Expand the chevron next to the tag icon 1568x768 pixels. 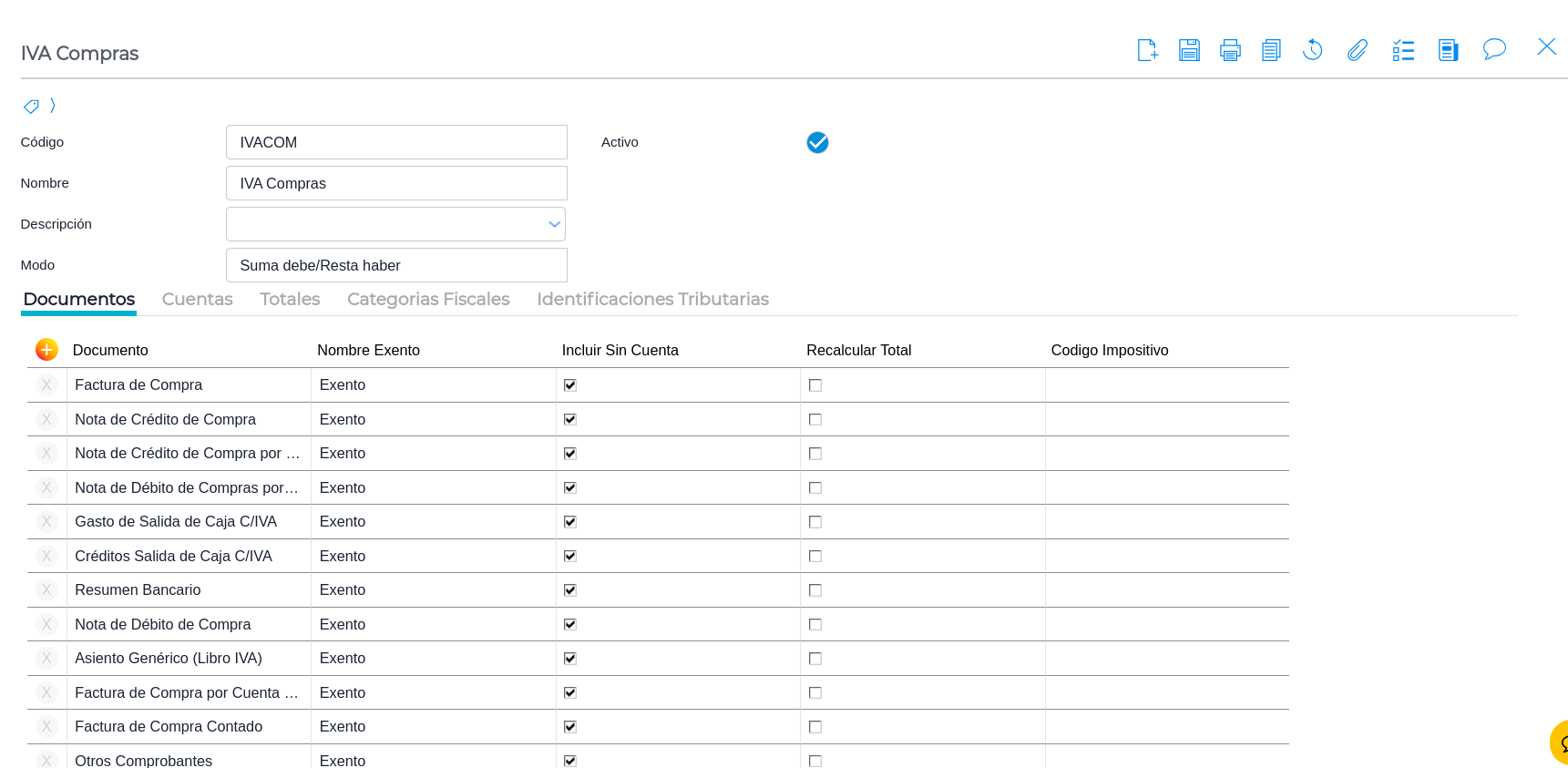(53, 106)
